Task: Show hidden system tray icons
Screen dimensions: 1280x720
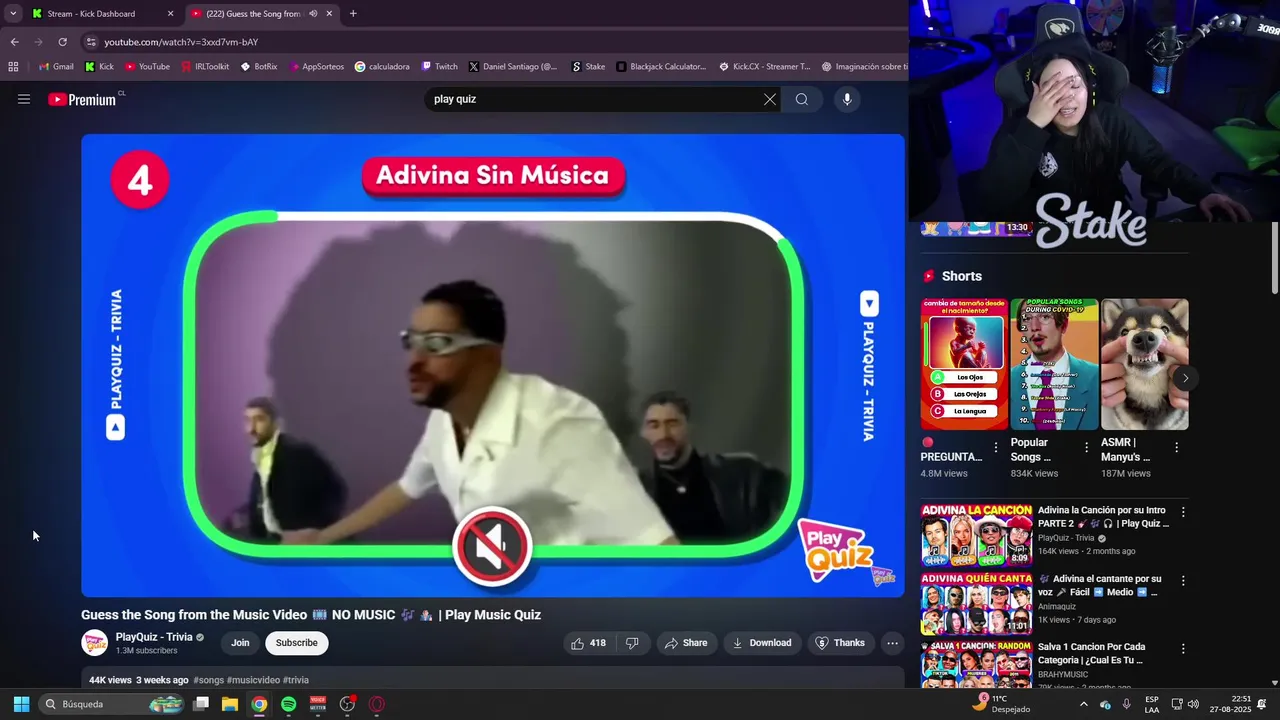Action: pos(1083,704)
